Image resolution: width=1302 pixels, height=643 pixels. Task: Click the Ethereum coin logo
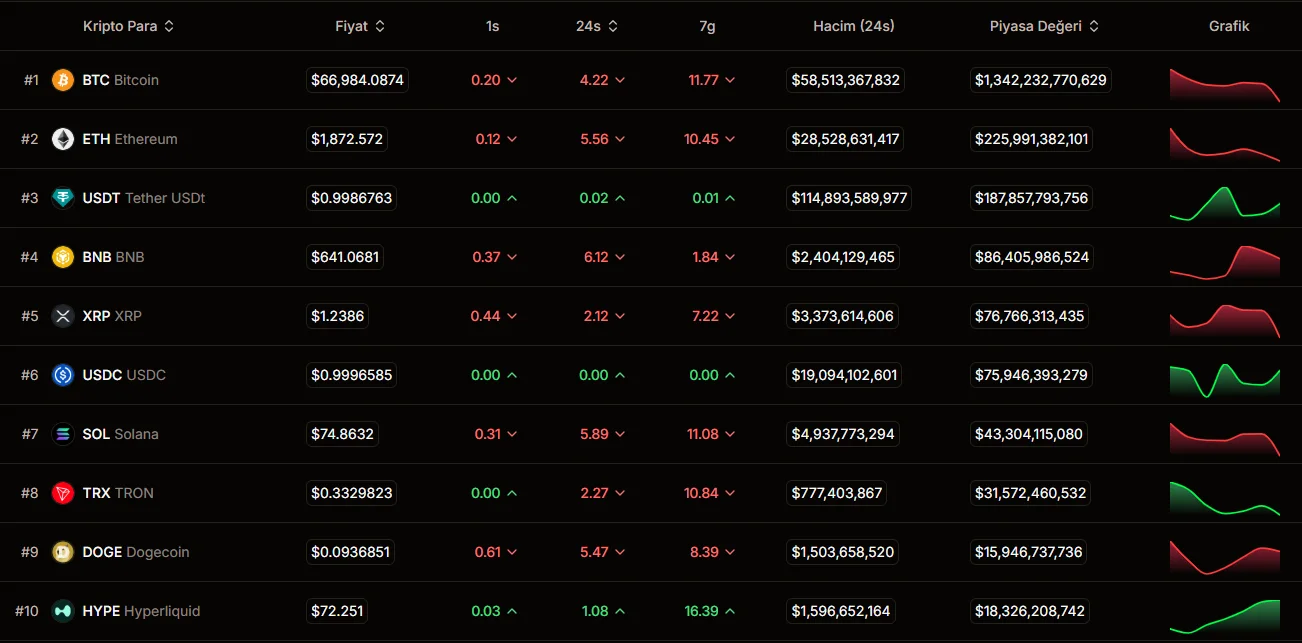pyautogui.click(x=63, y=139)
